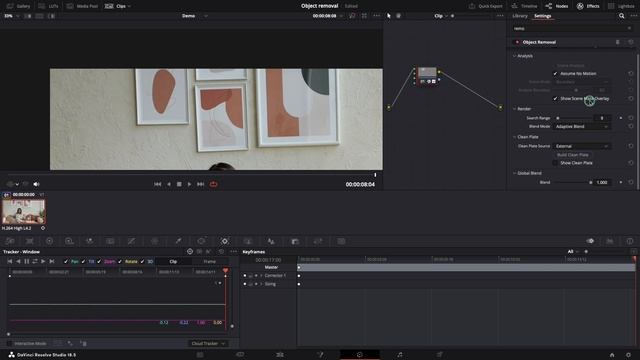Click track forward button in tracker
Image resolution: width=640 pixels, height=360 pixels.
click(43, 261)
